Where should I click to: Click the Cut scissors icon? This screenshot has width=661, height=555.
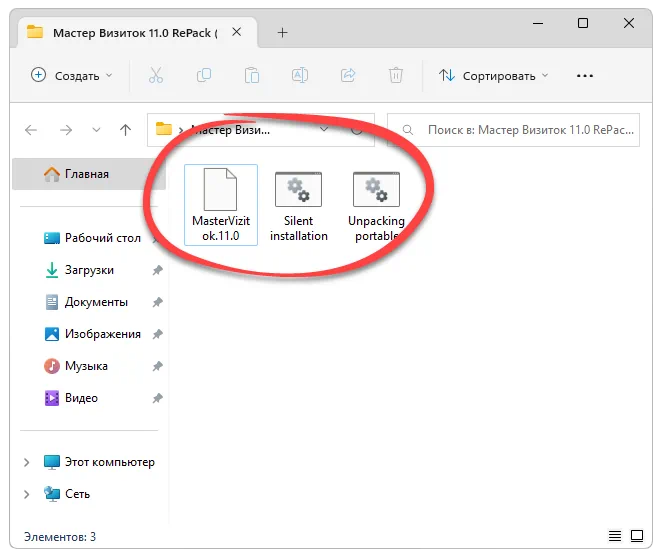coord(156,75)
